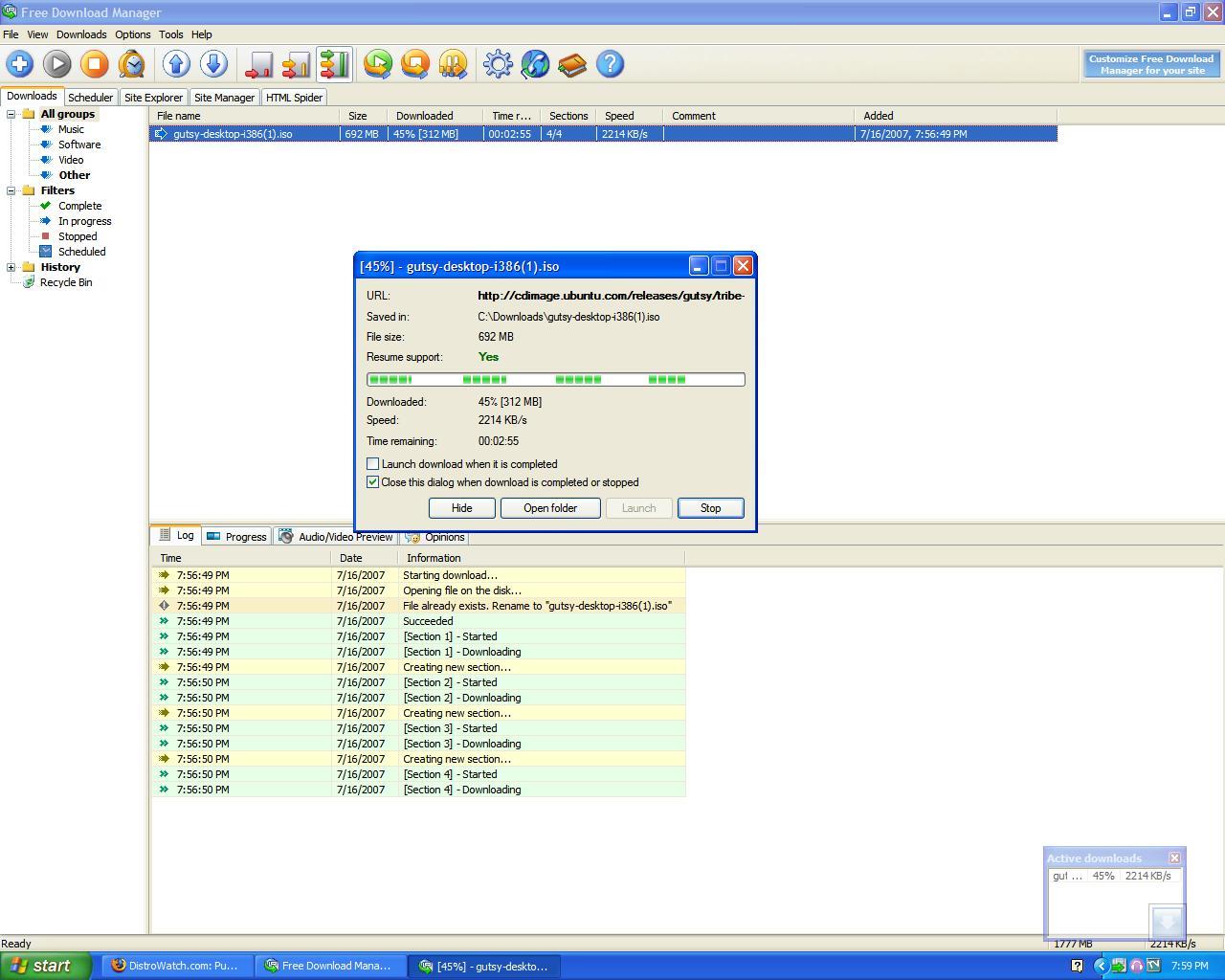Click the network monitor tray icon
The image size is (1225, 980).
1153,966
